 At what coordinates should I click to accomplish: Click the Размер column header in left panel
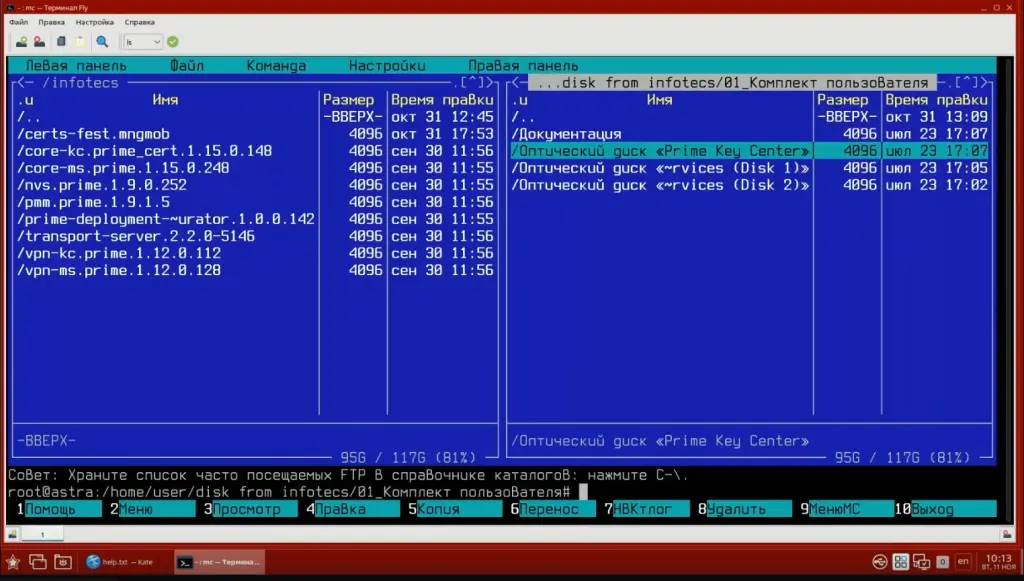pos(349,100)
